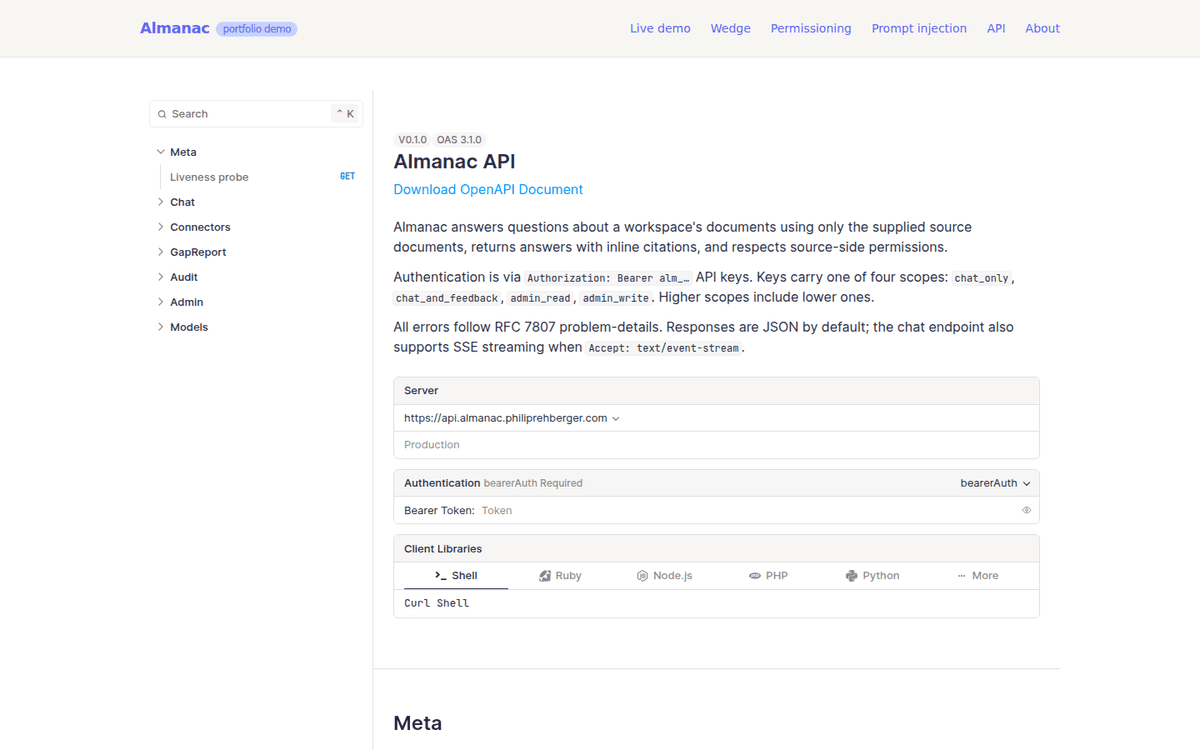Focus the sidebar Search field
Screen dimensions: 1200x750
[256, 114]
